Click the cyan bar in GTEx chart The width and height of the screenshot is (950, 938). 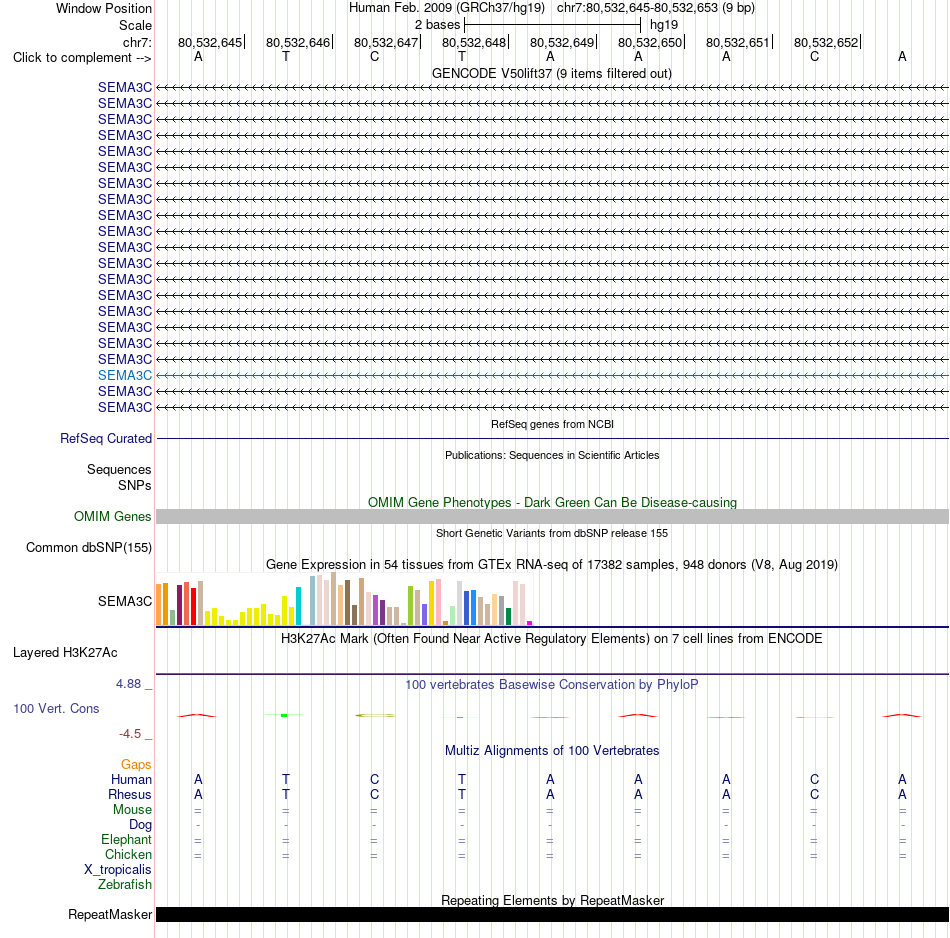click(x=298, y=606)
